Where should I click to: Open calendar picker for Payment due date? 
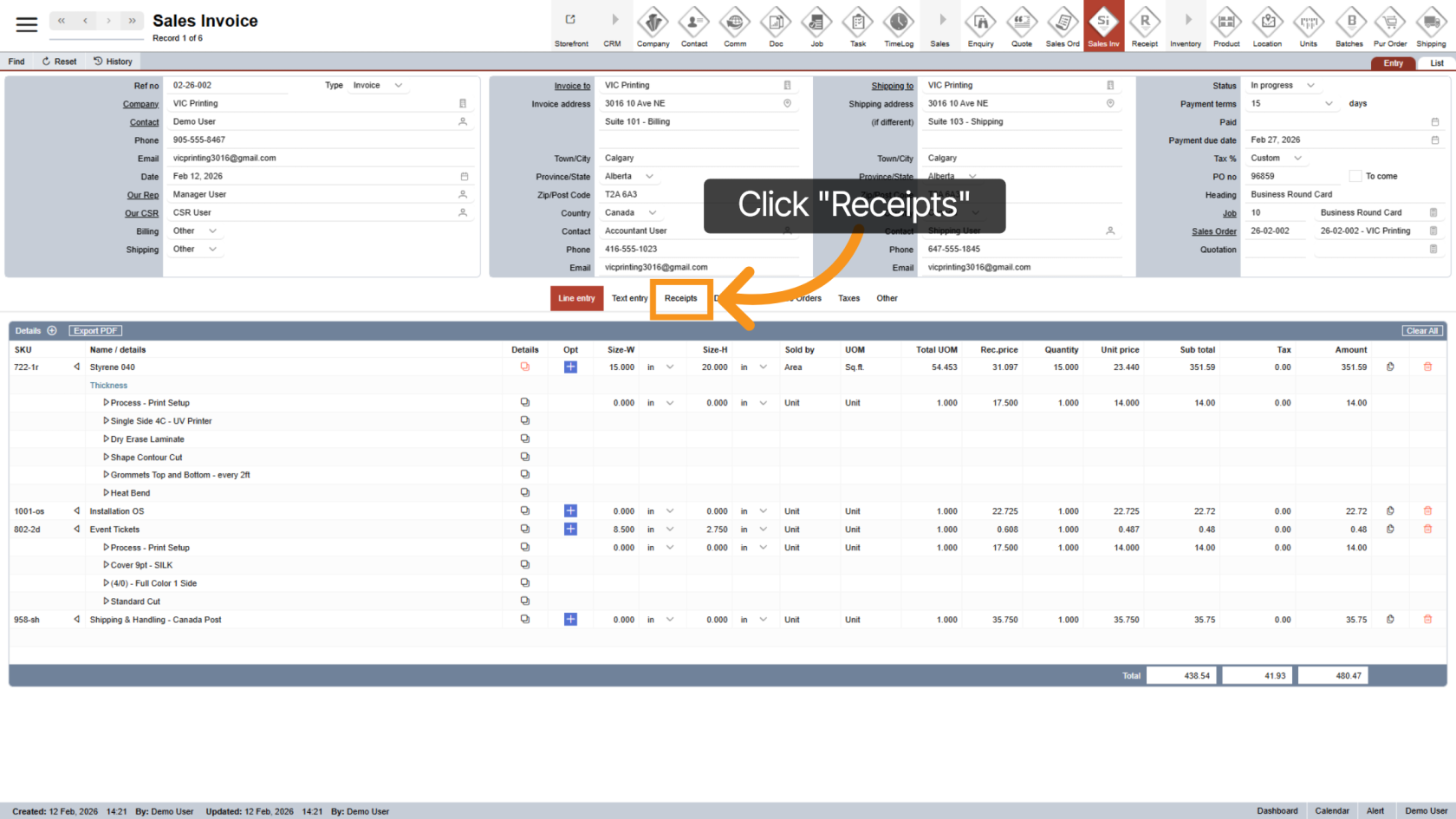pyautogui.click(x=1434, y=140)
